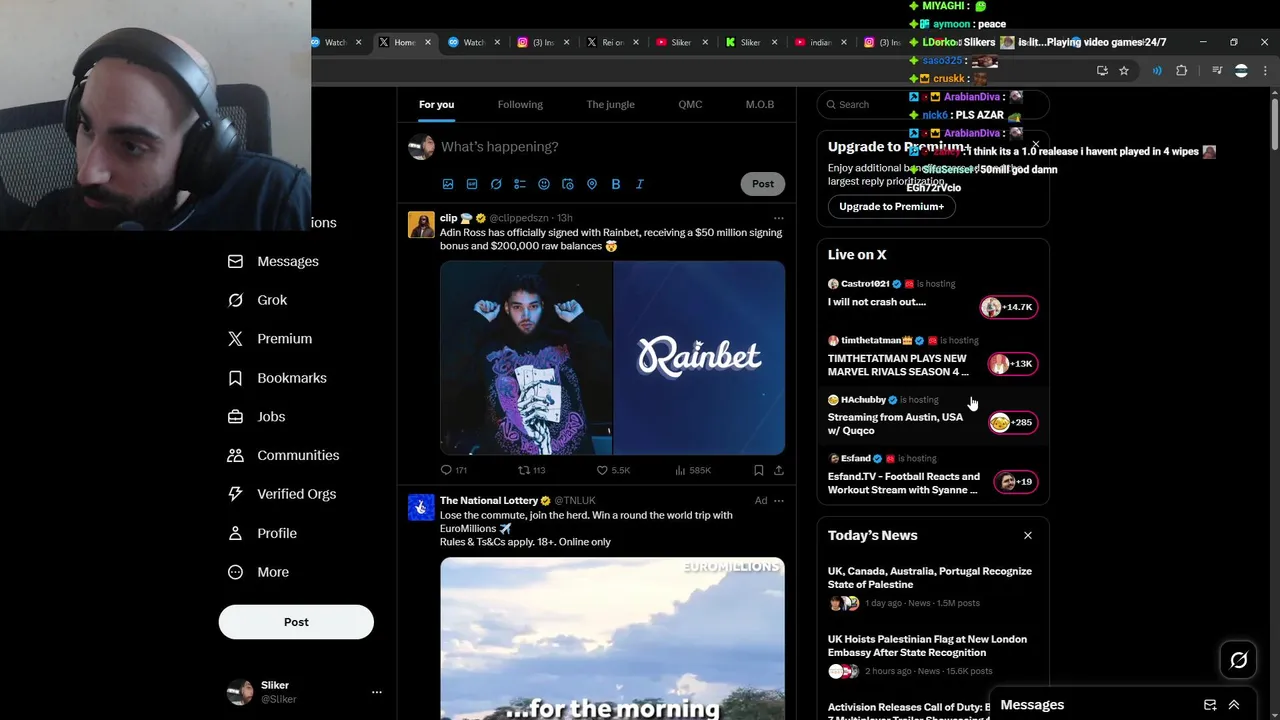The height and width of the screenshot is (720, 1280).
Task: Open Bookmarks in the sidebar
Action: click(277, 378)
